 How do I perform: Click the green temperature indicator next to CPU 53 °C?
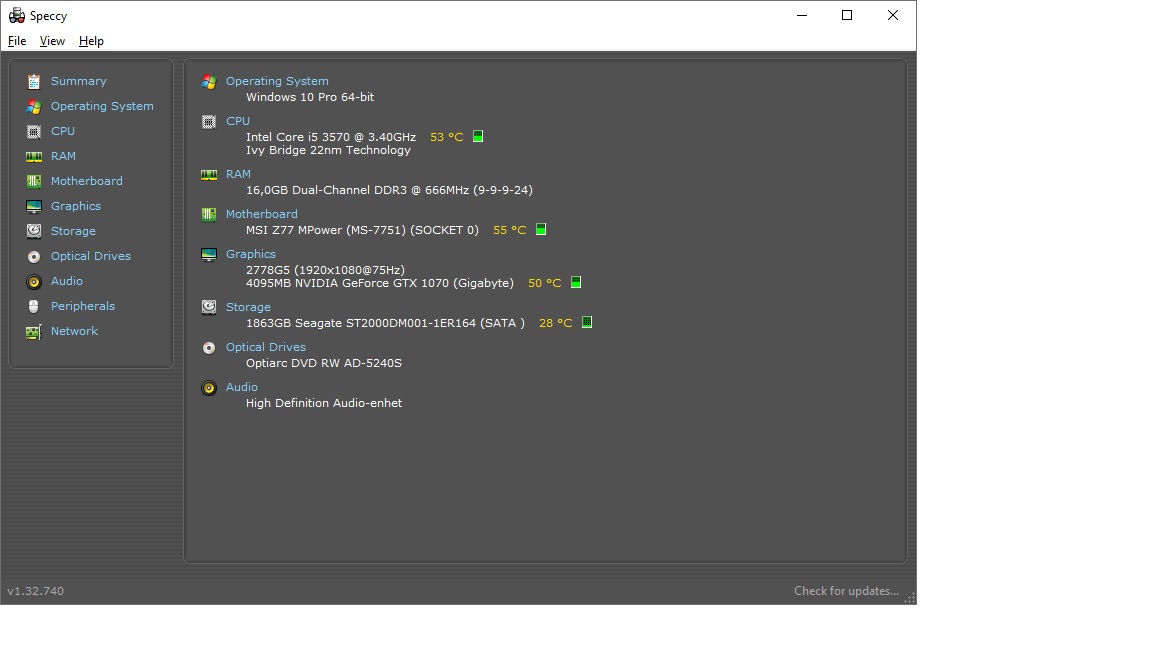point(478,136)
